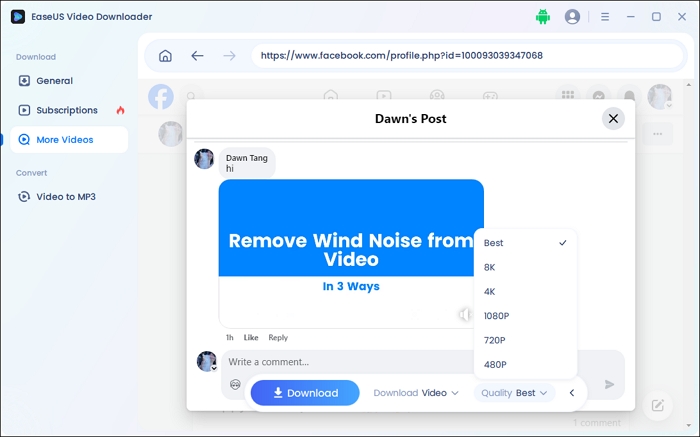Choose 4K quality option
This screenshot has height=437, width=700.
(525, 291)
